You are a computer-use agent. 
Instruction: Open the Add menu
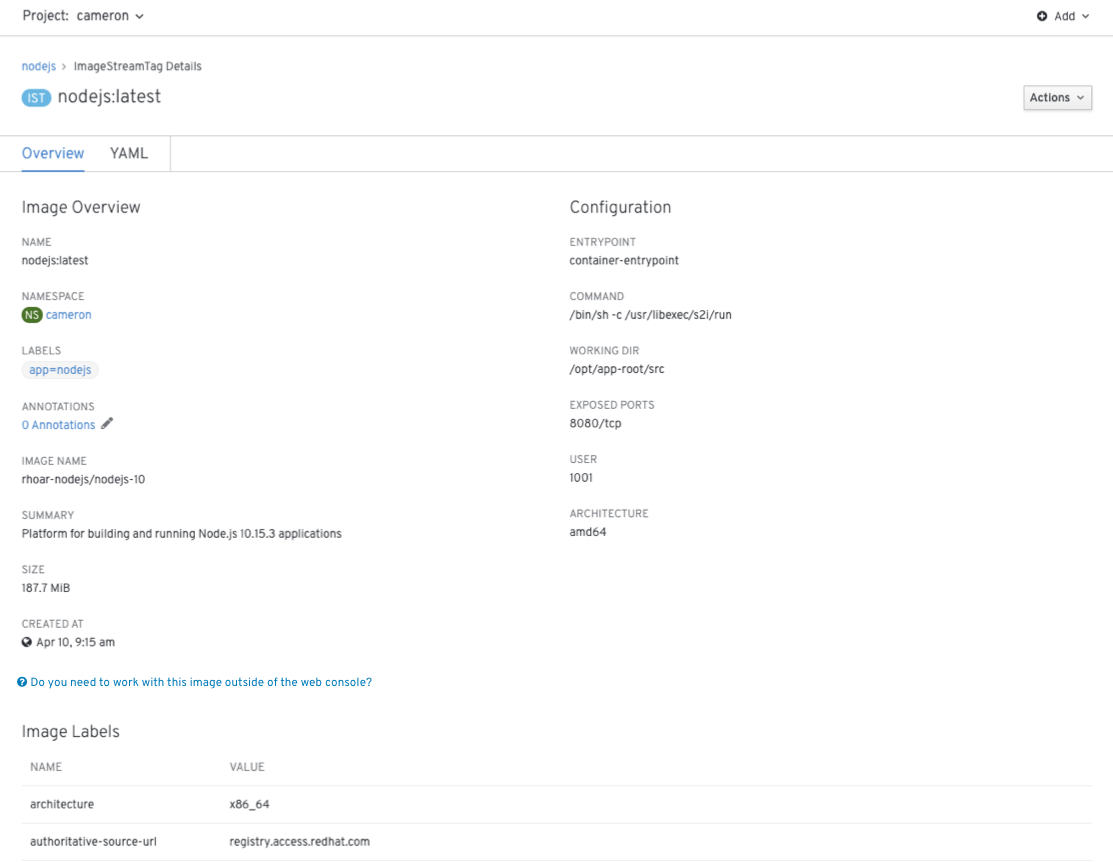click(1063, 16)
